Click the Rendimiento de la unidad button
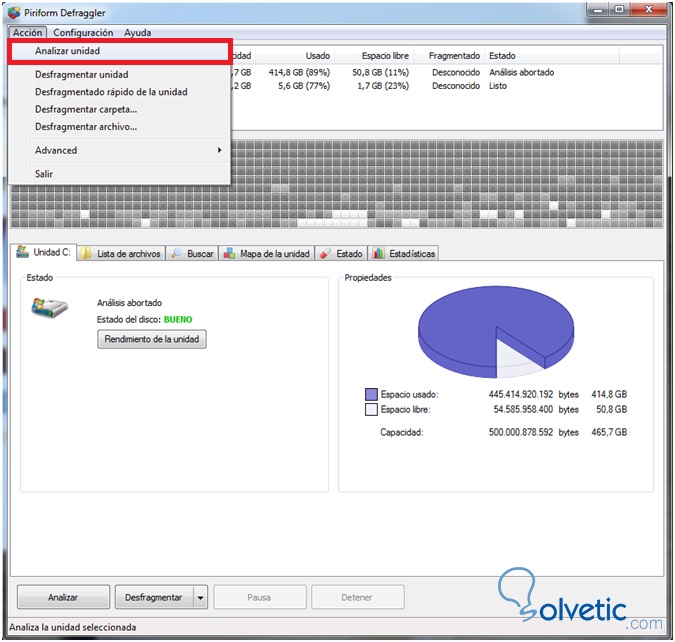Screen dimensions: 675x642 click(152, 339)
